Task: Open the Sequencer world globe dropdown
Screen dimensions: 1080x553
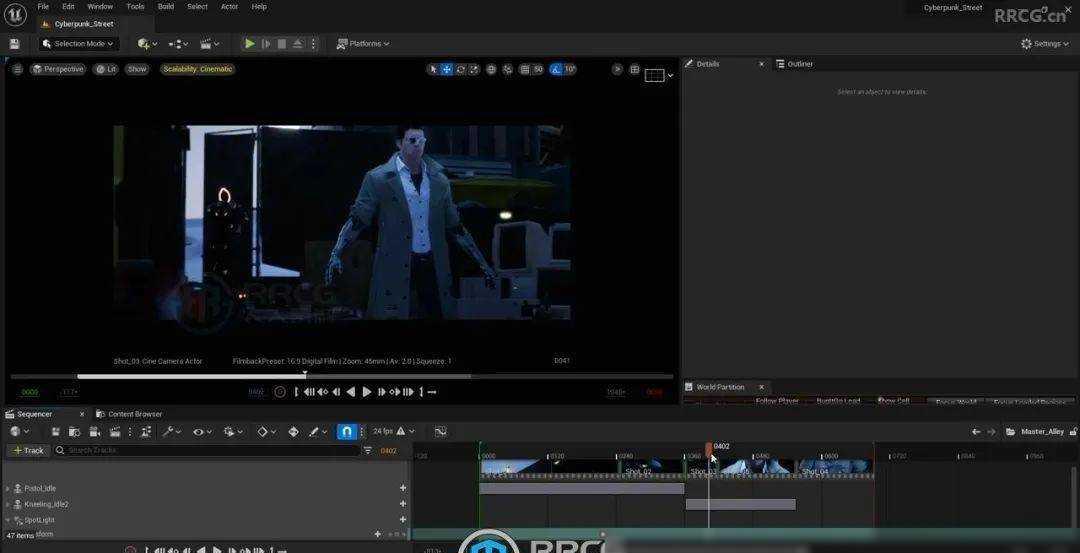Action: click(x=19, y=432)
